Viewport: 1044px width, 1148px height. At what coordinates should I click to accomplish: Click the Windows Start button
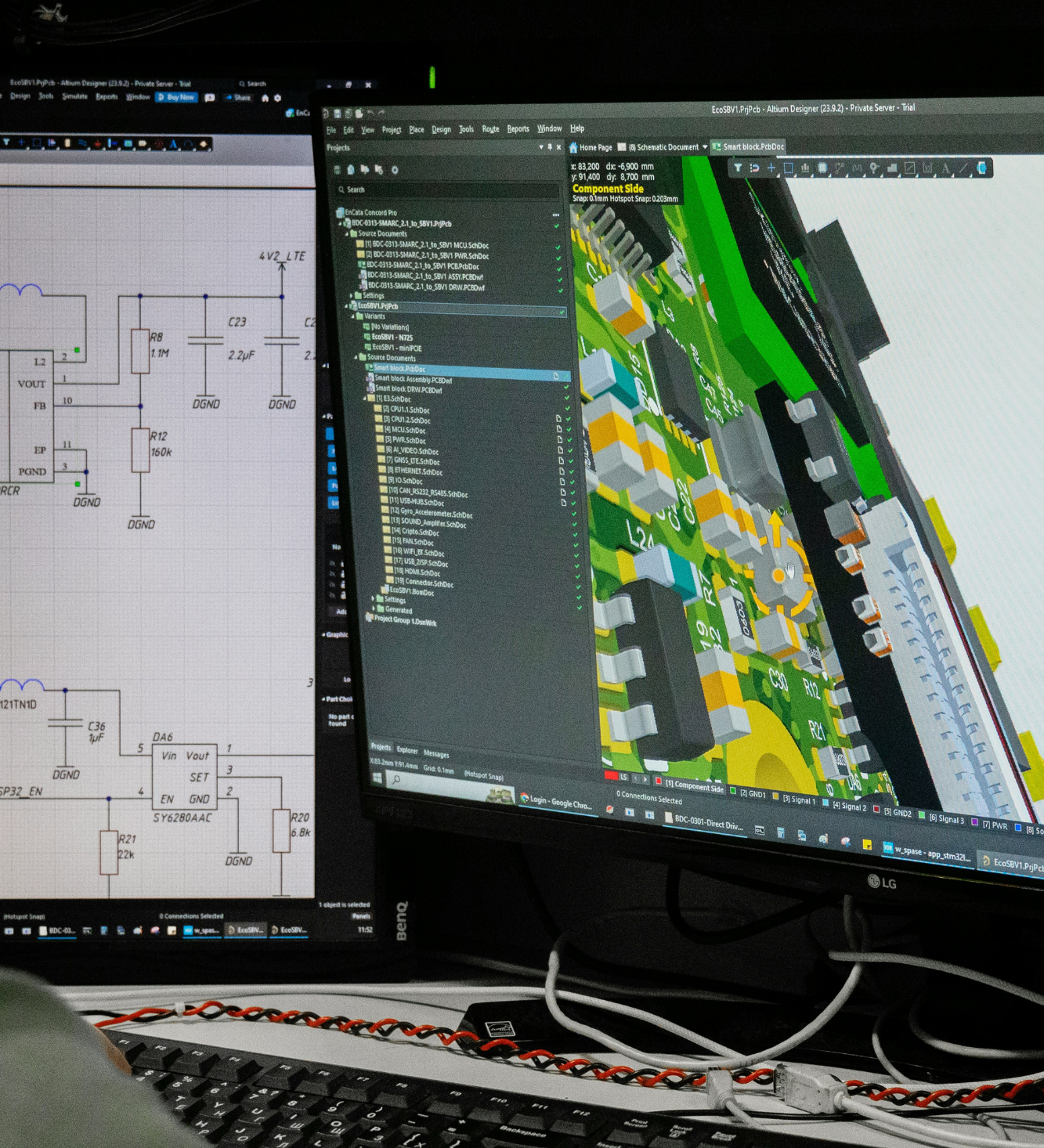(377, 778)
